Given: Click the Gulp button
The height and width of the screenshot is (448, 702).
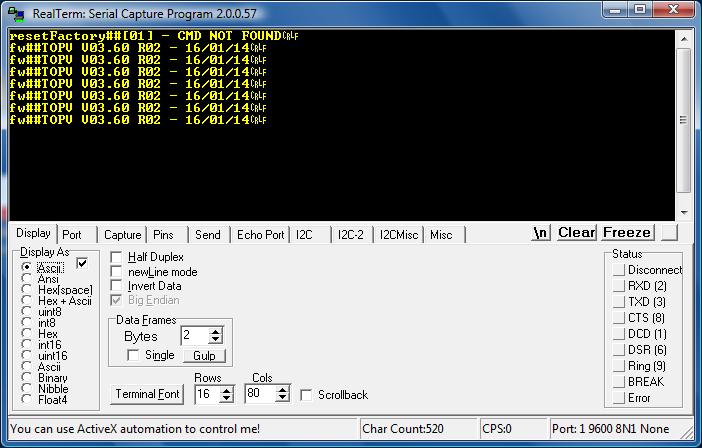Looking at the screenshot, I should (205, 355).
